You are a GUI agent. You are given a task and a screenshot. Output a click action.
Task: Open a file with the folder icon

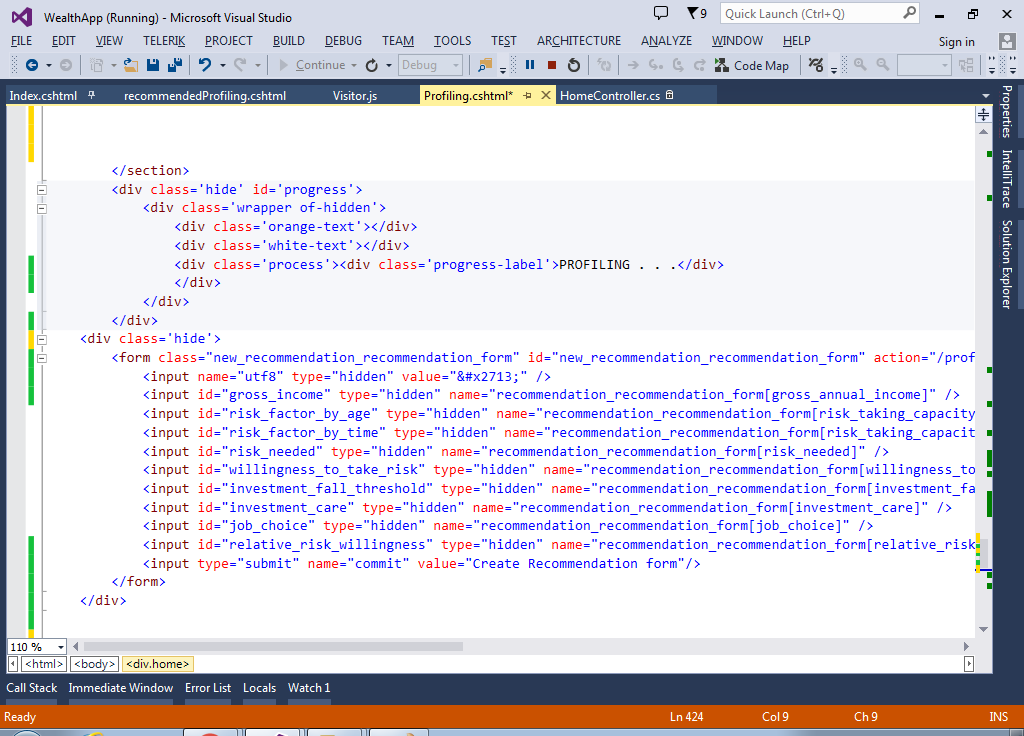coord(131,65)
